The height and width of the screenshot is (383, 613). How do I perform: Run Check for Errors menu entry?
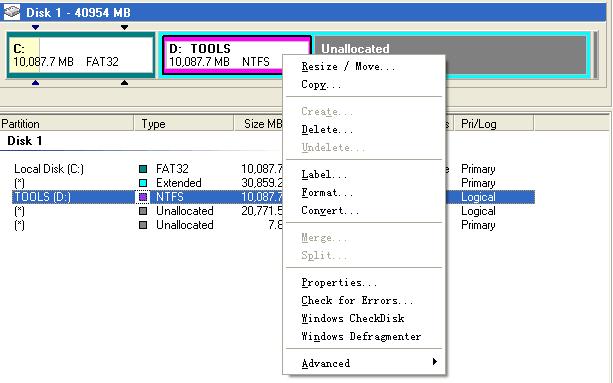tap(357, 300)
